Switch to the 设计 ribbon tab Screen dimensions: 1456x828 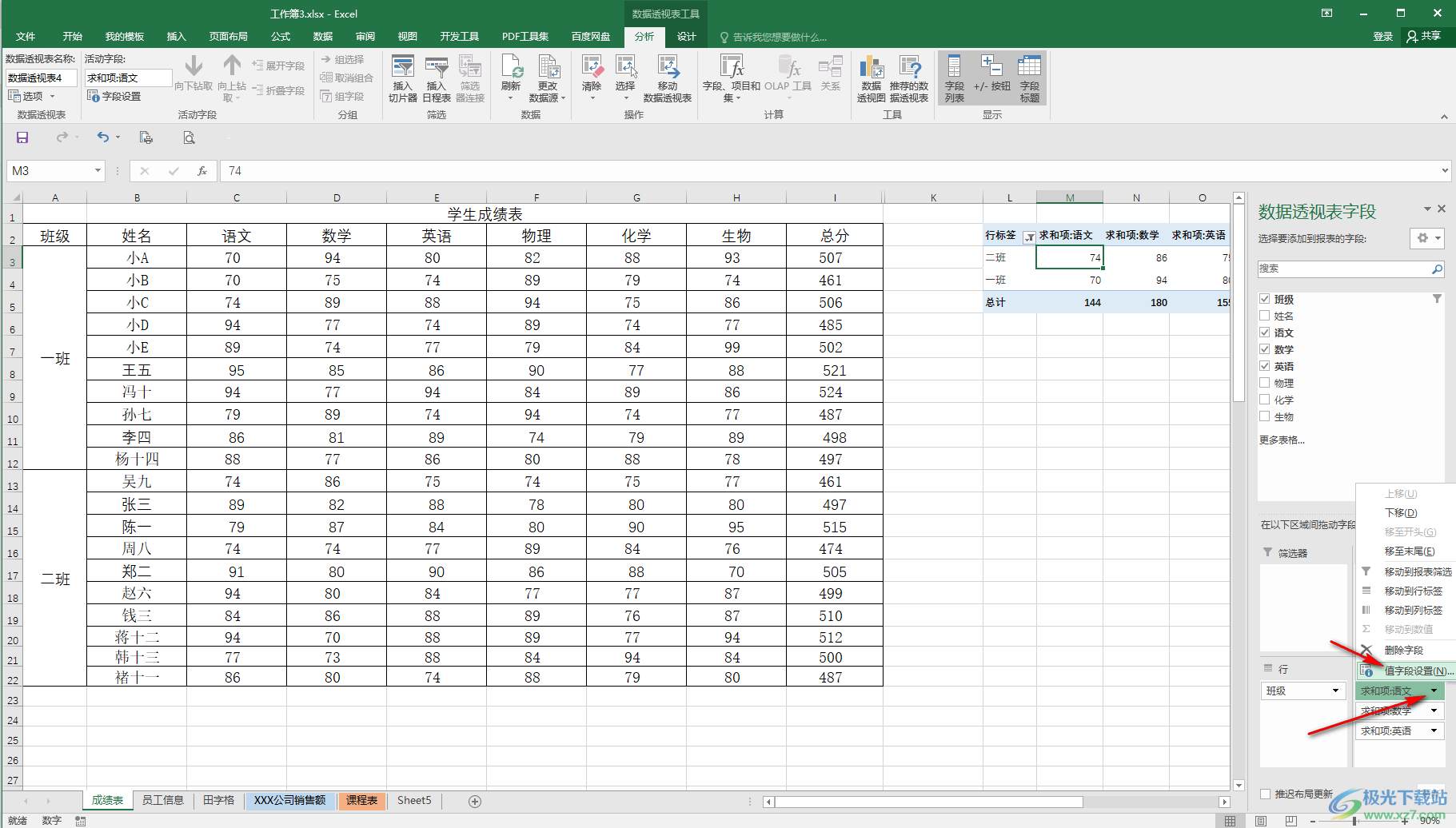[686, 37]
